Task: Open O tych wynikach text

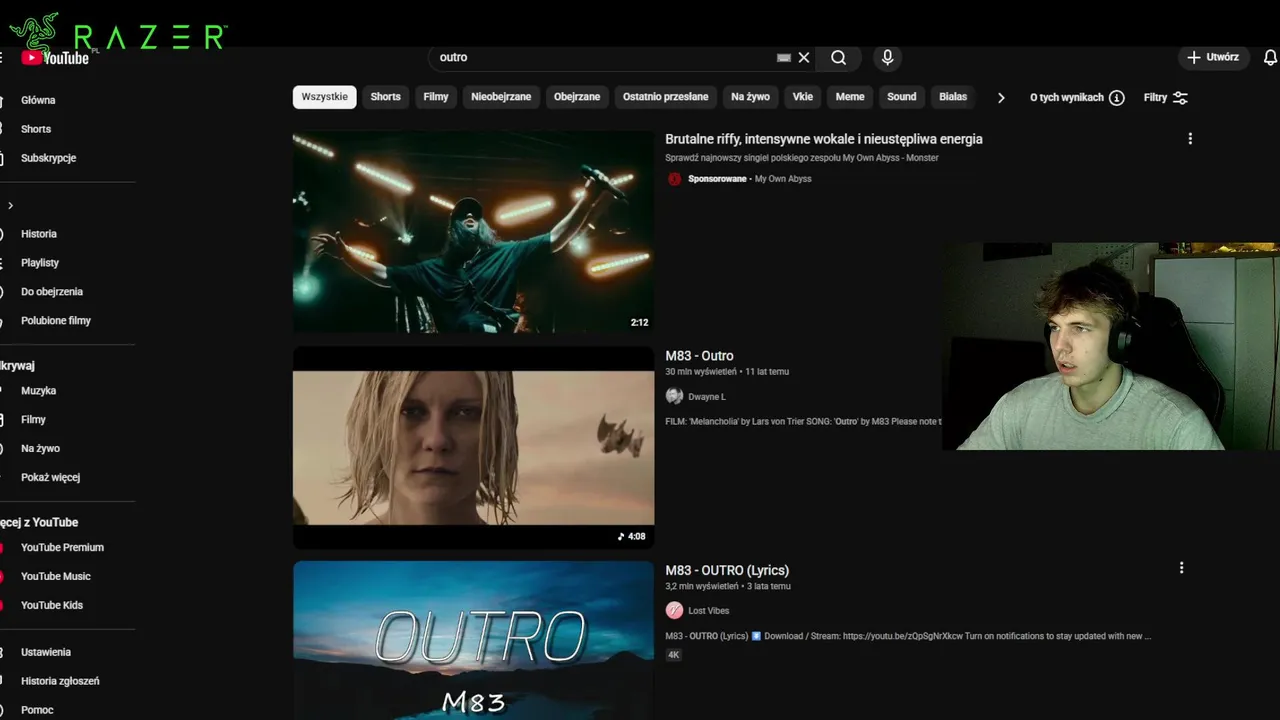Action: coord(1067,98)
